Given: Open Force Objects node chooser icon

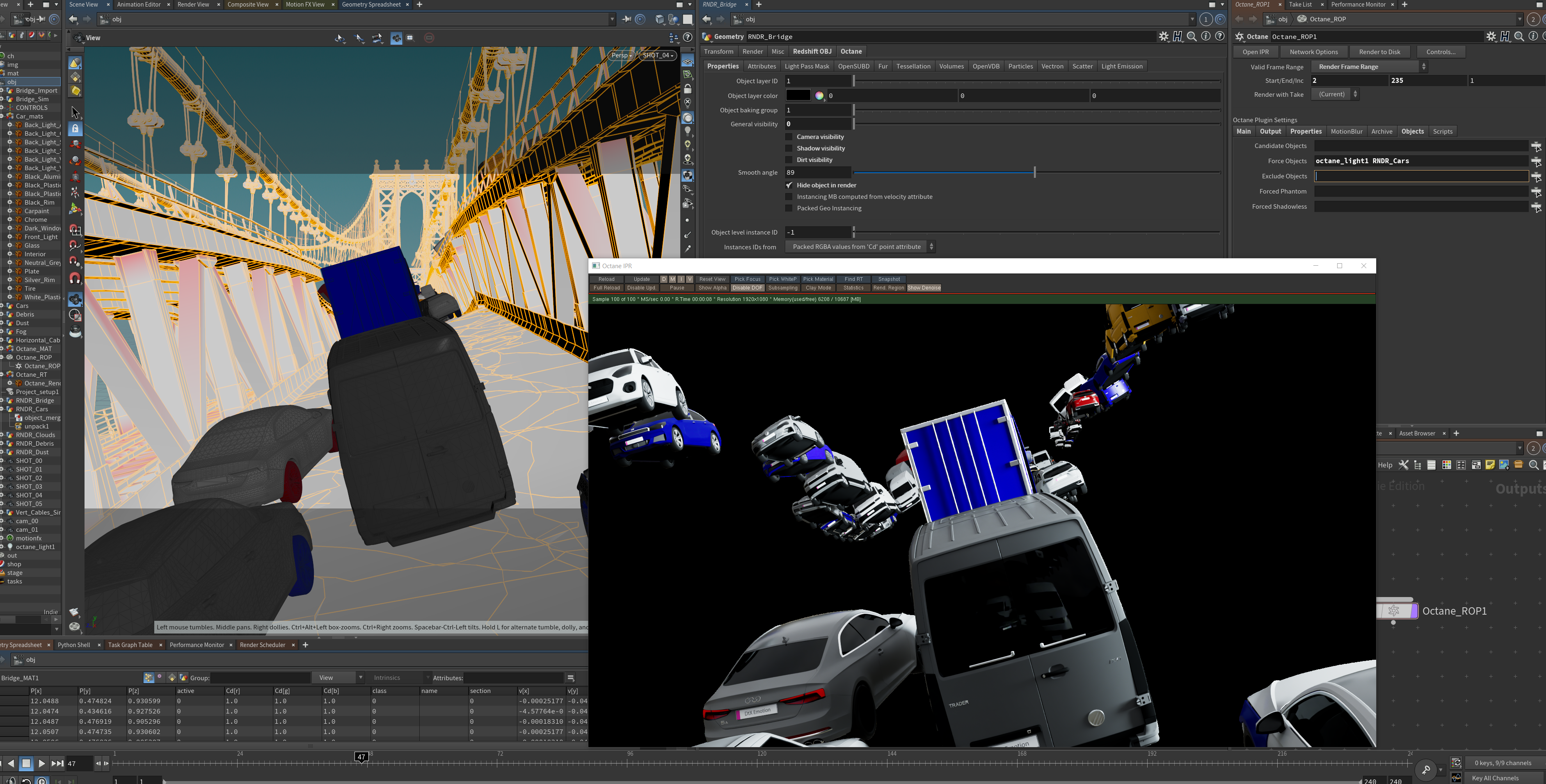Looking at the screenshot, I should click(1536, 161).
